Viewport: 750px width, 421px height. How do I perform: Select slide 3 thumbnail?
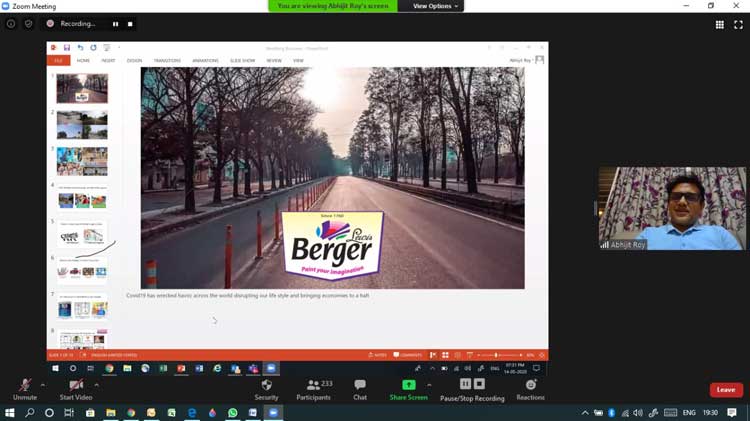point(82,161)
